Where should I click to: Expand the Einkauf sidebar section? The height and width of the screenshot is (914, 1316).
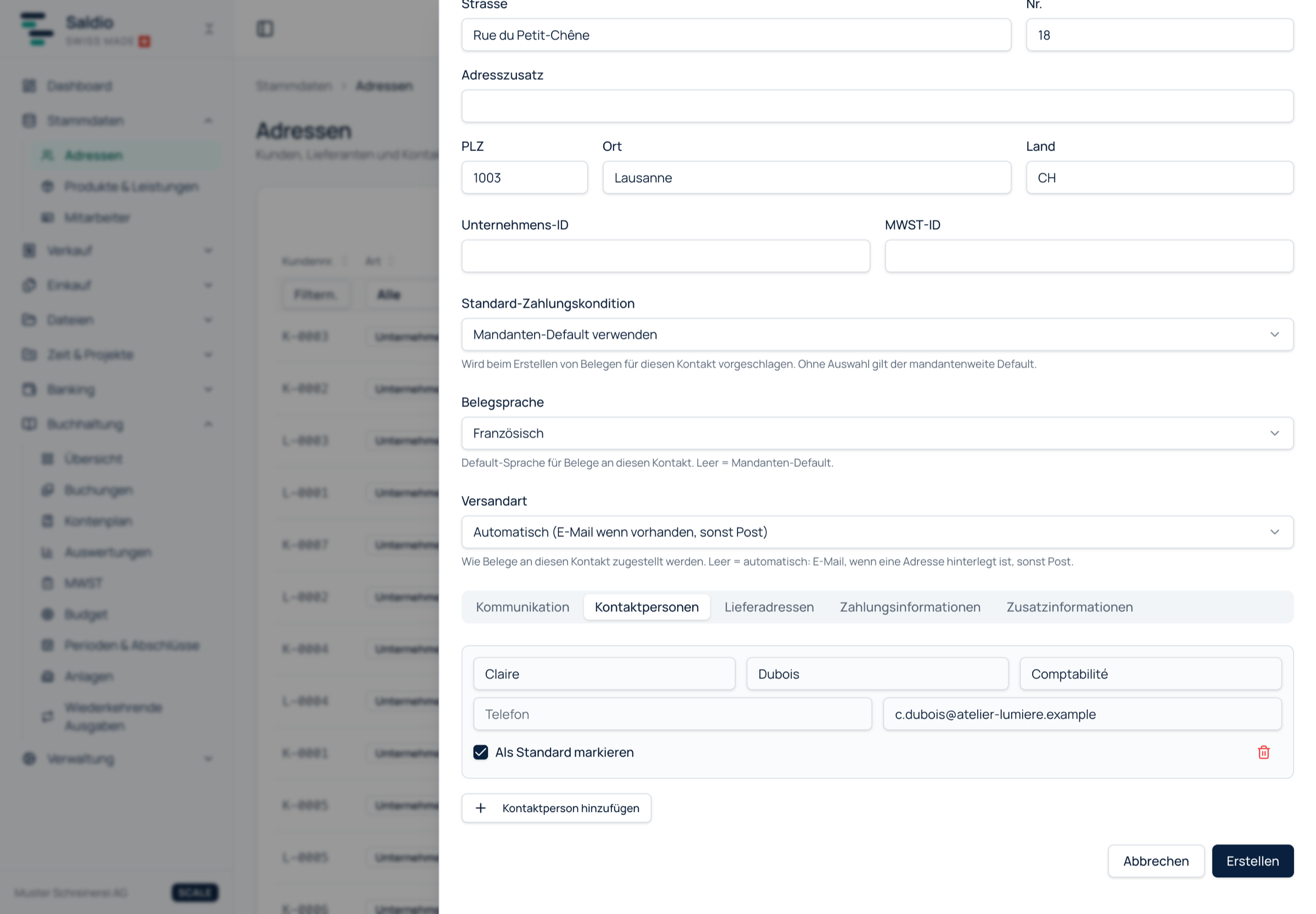point(118,285)
